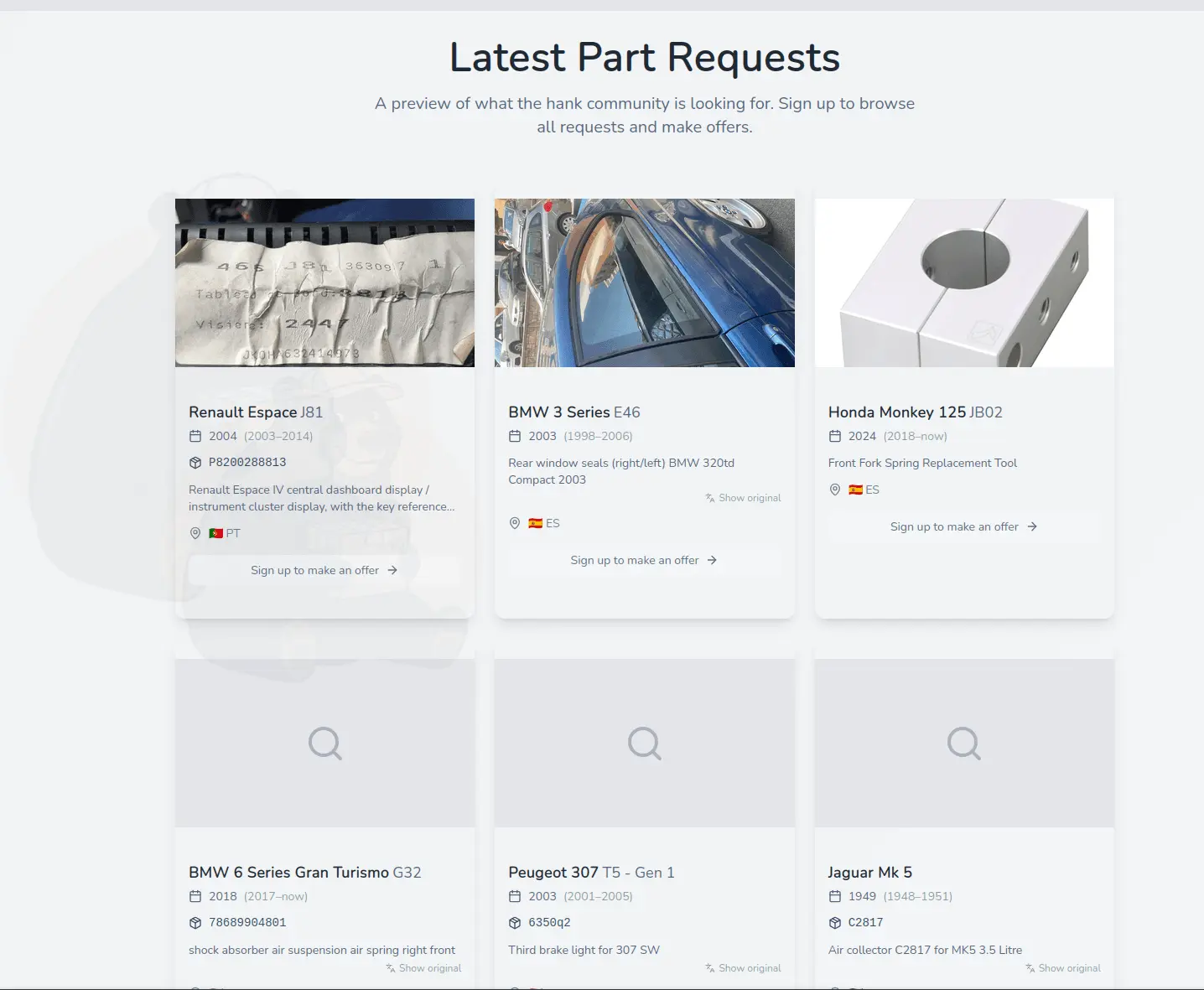Show original text for BMW 6 Series request
1204x990 pixels.
[x=423, y=968]
